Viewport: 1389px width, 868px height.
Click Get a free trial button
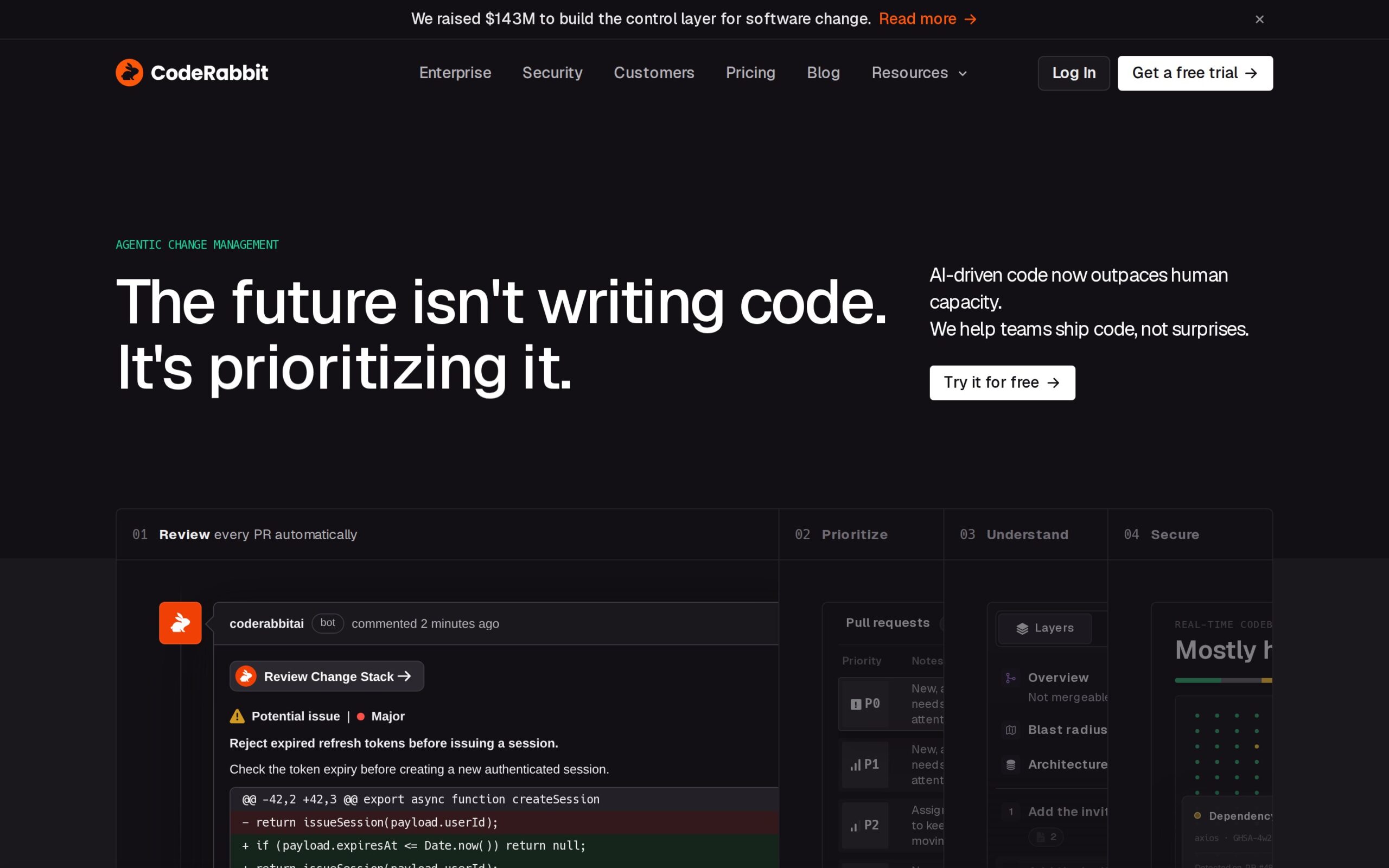[1195, 73]
